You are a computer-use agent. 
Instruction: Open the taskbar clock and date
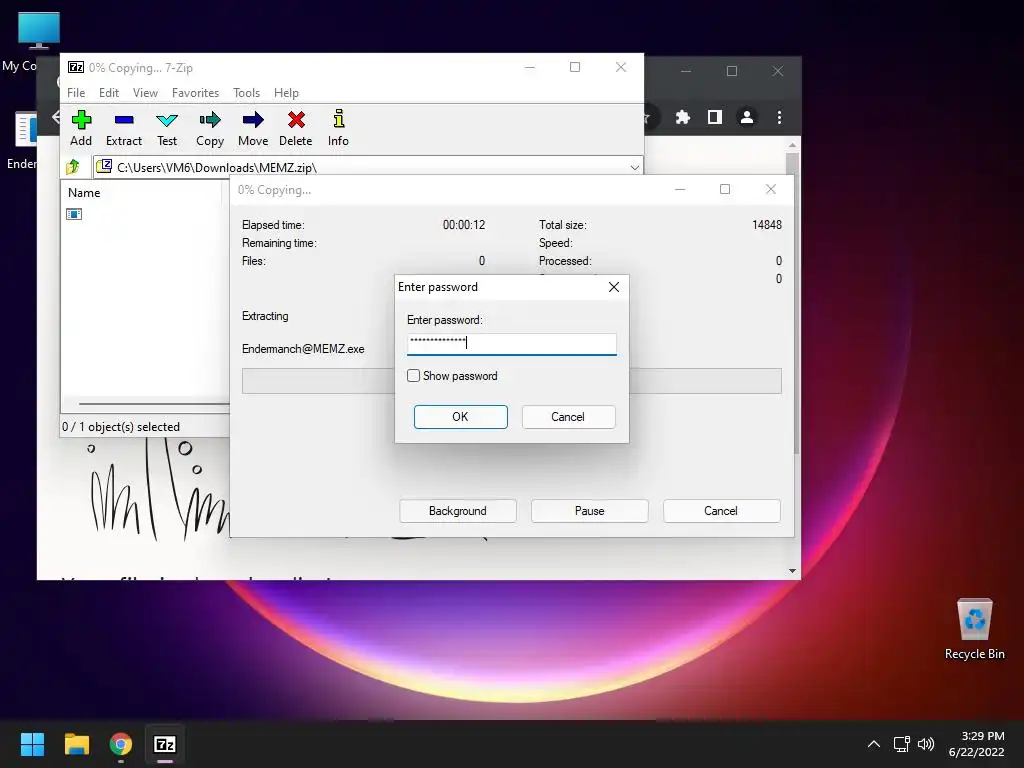coord(976,744)
